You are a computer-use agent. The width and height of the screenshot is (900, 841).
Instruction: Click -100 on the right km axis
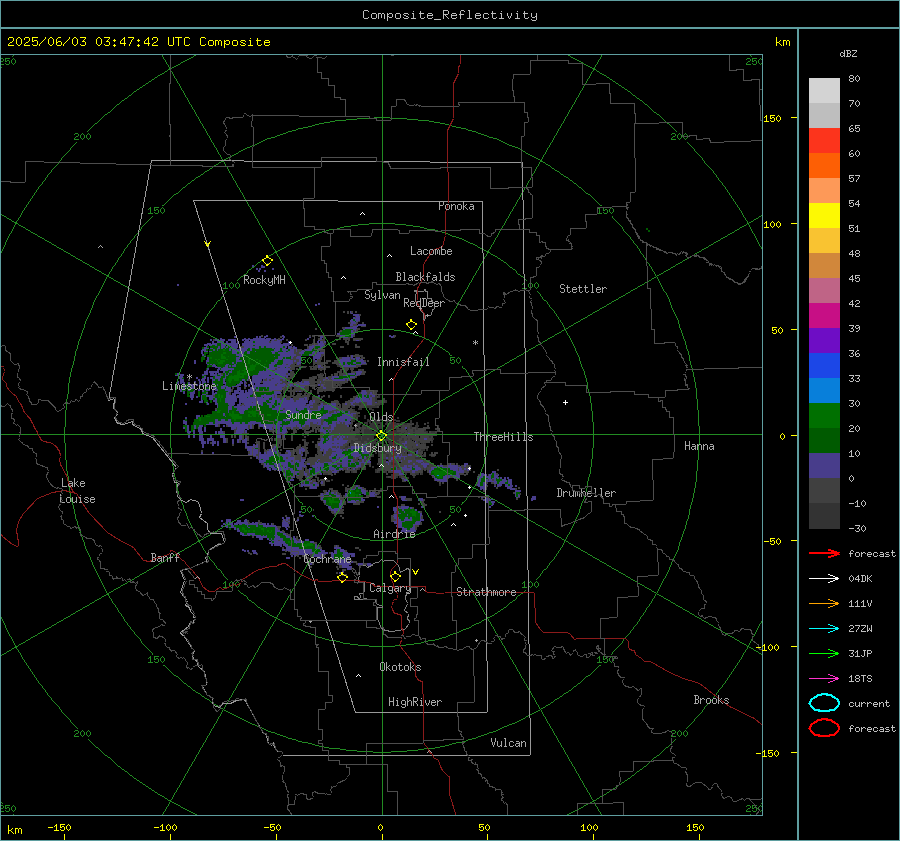pos(768,647)
